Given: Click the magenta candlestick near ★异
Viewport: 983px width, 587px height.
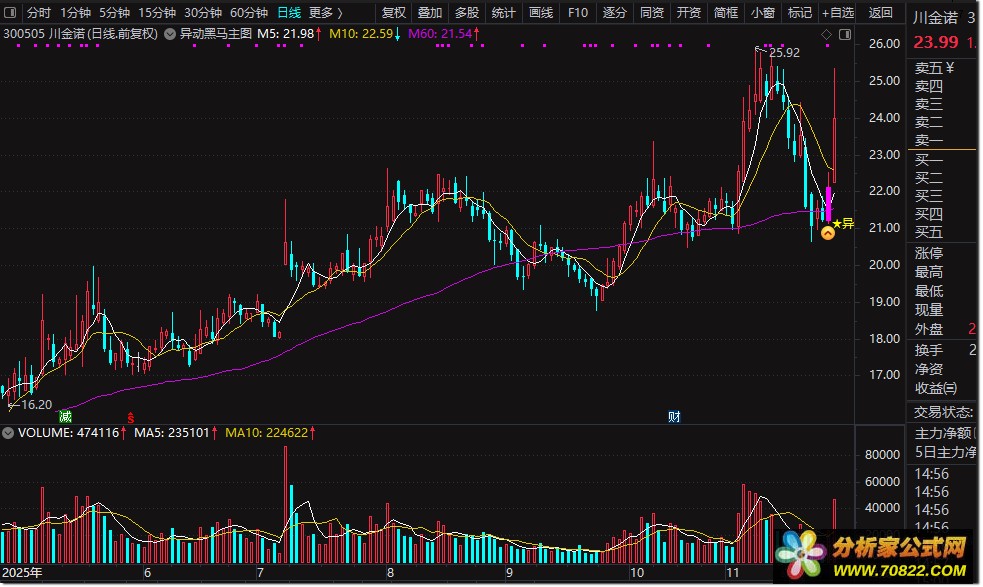Looking at the screenshot, I should 828,204.
